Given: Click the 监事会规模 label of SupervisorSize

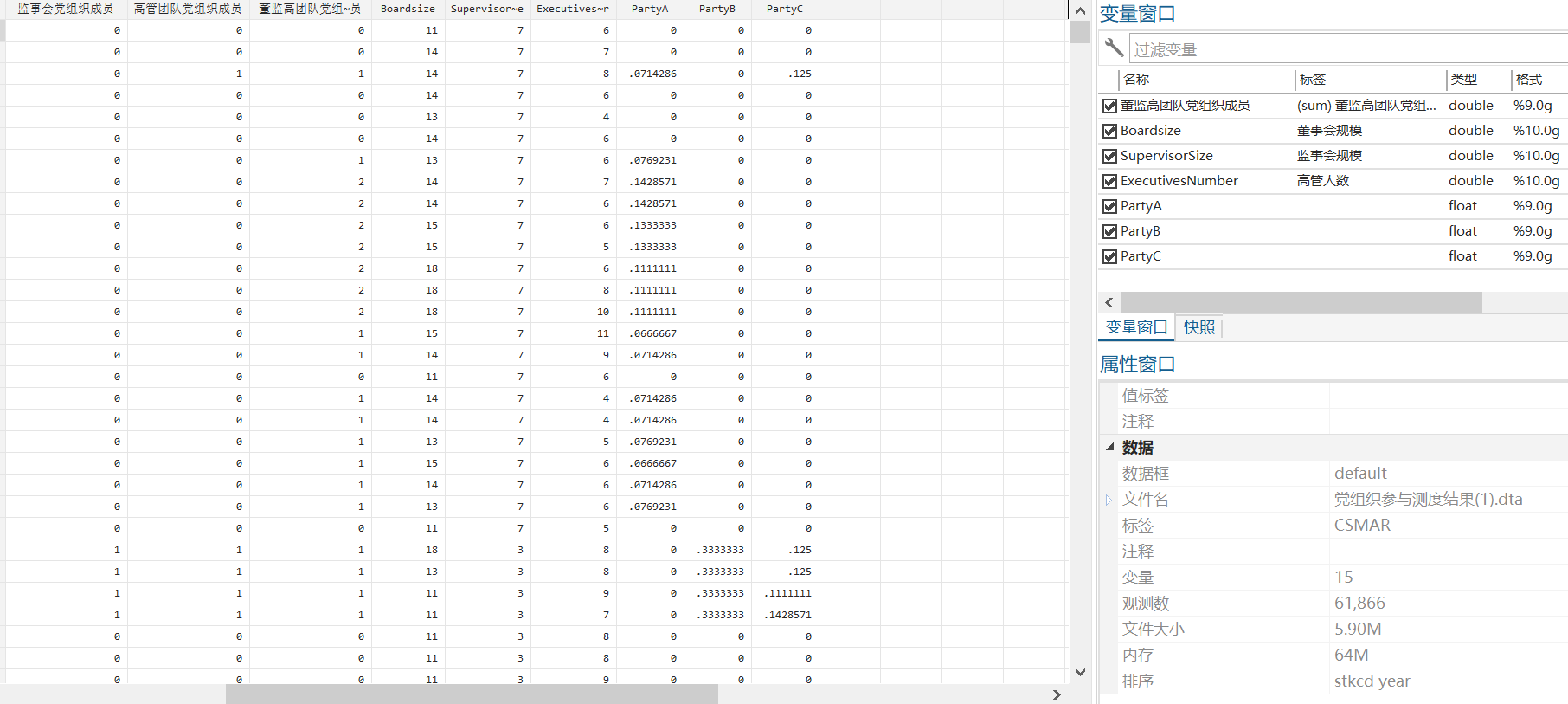Looking at the screenshot, I should pyautogui.click(x=1329, y=156).
